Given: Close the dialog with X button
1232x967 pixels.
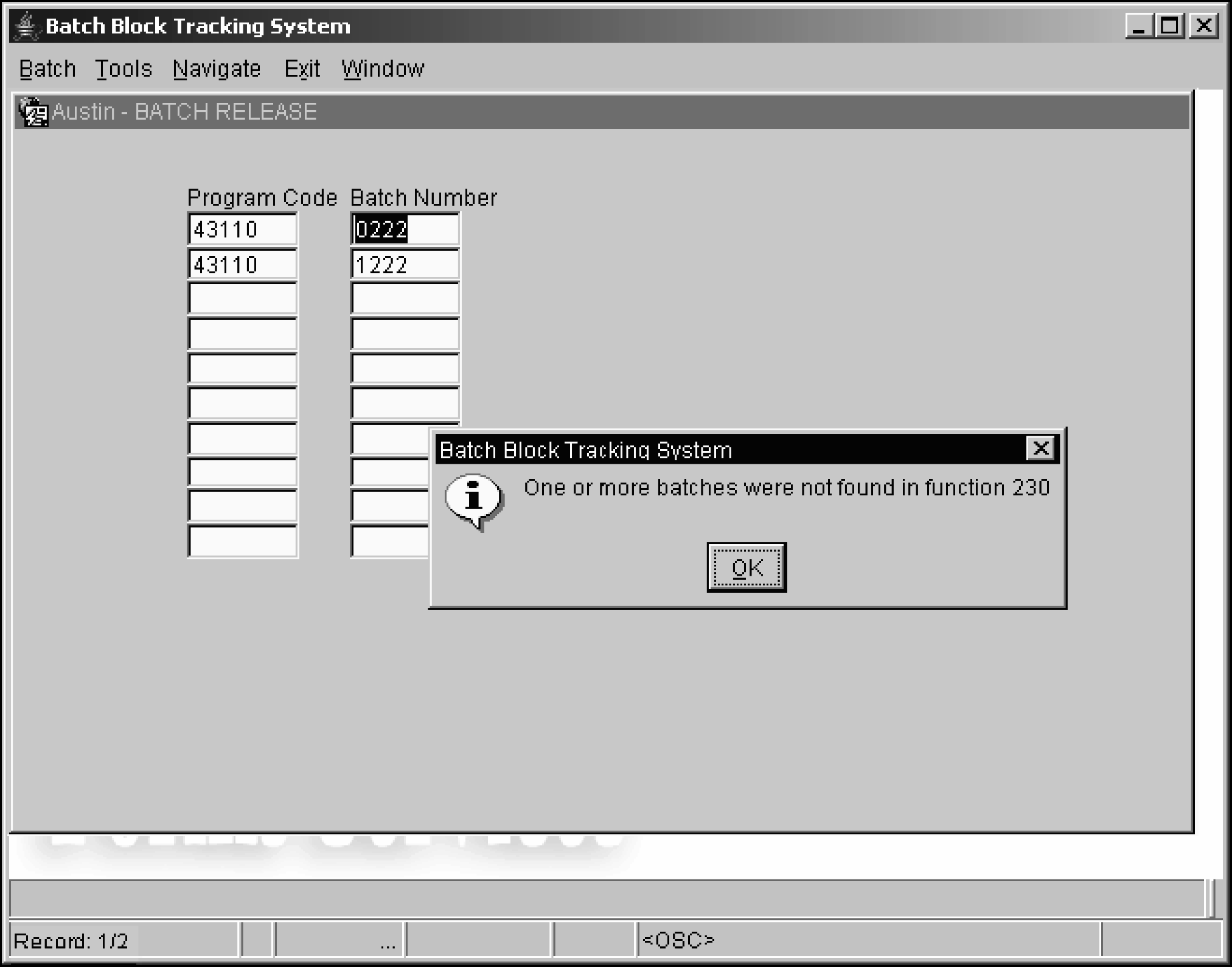Looking at the screenshot, I should [x=1040, y=449].
